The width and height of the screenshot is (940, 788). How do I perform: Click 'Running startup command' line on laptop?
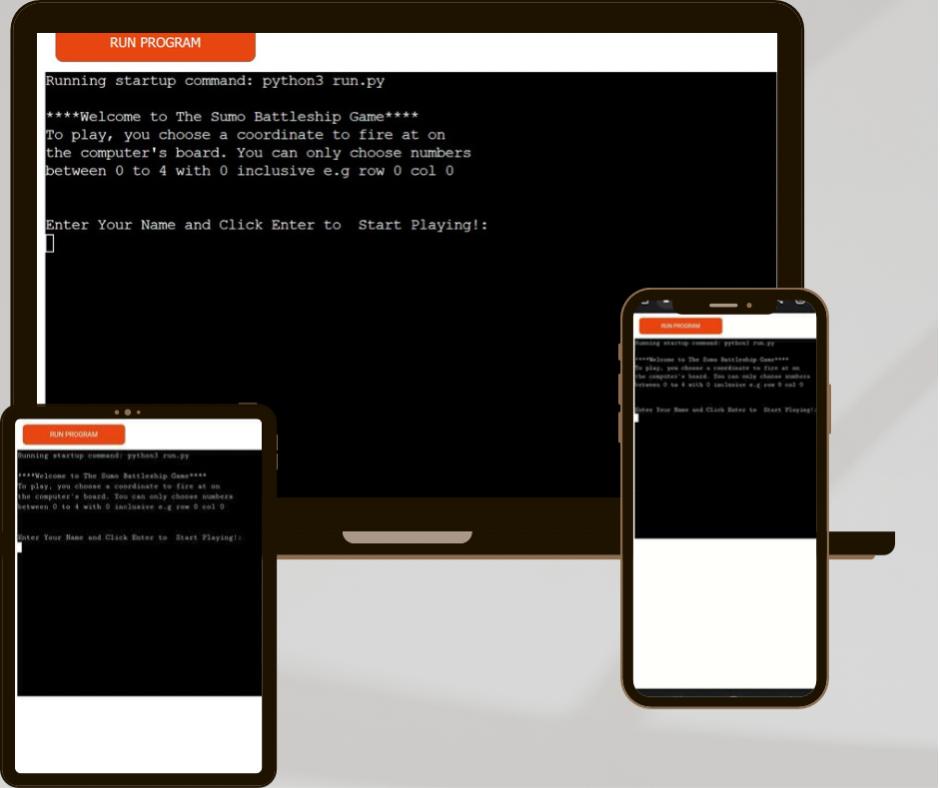tap(215, 81)
